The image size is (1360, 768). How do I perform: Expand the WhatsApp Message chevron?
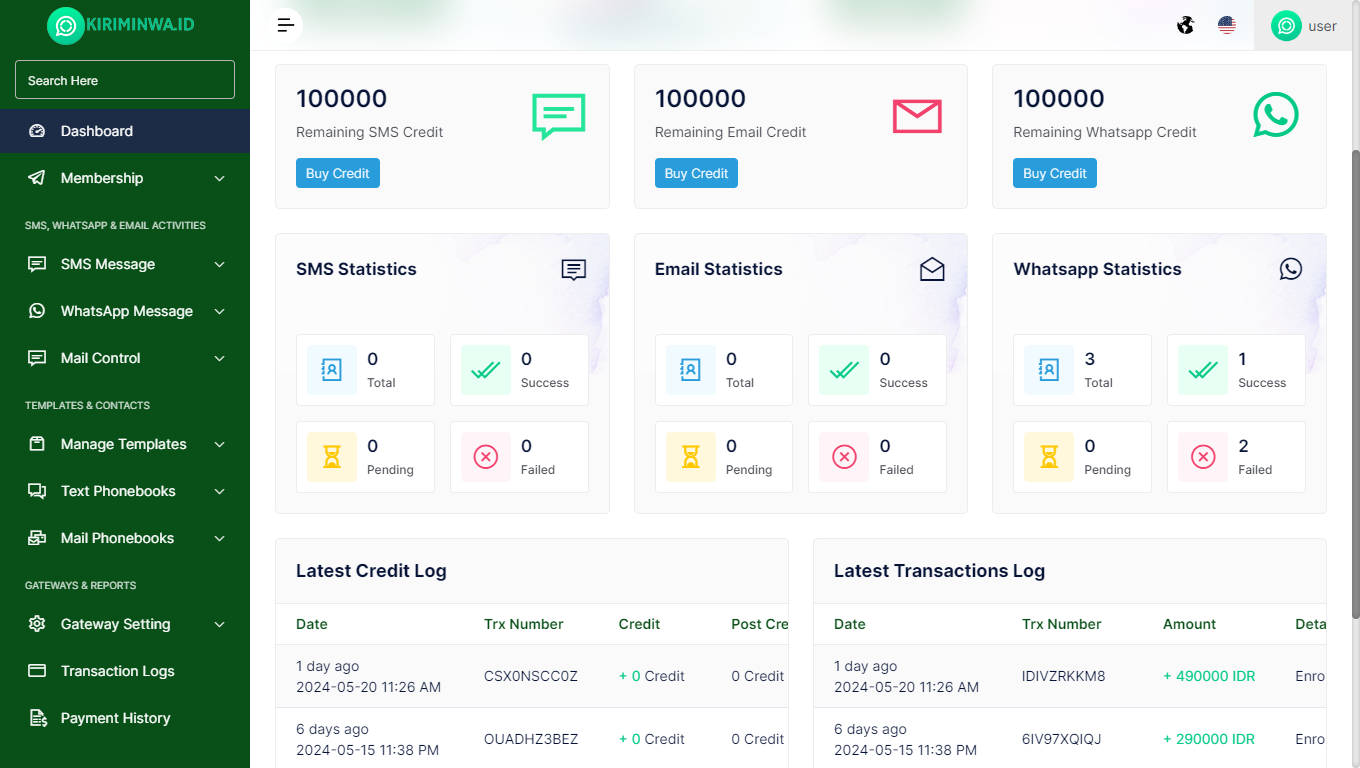(220, 311)
